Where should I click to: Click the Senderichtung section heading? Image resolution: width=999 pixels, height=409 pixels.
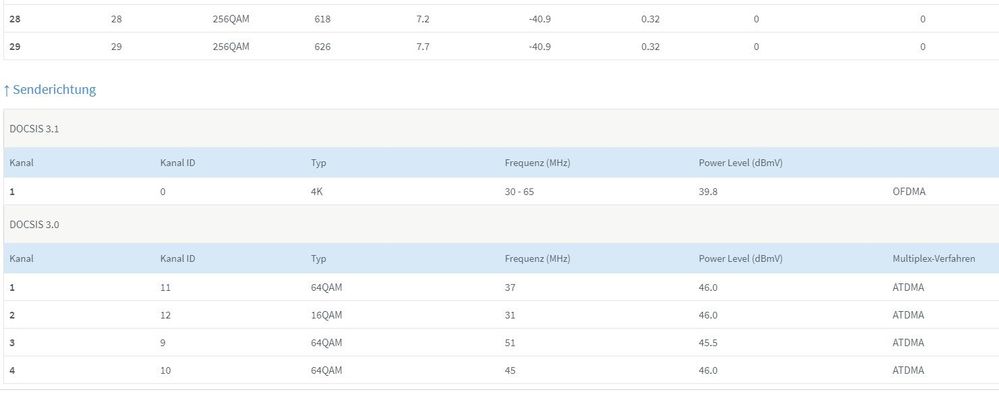pyautogui.click(x=50, y=90)
